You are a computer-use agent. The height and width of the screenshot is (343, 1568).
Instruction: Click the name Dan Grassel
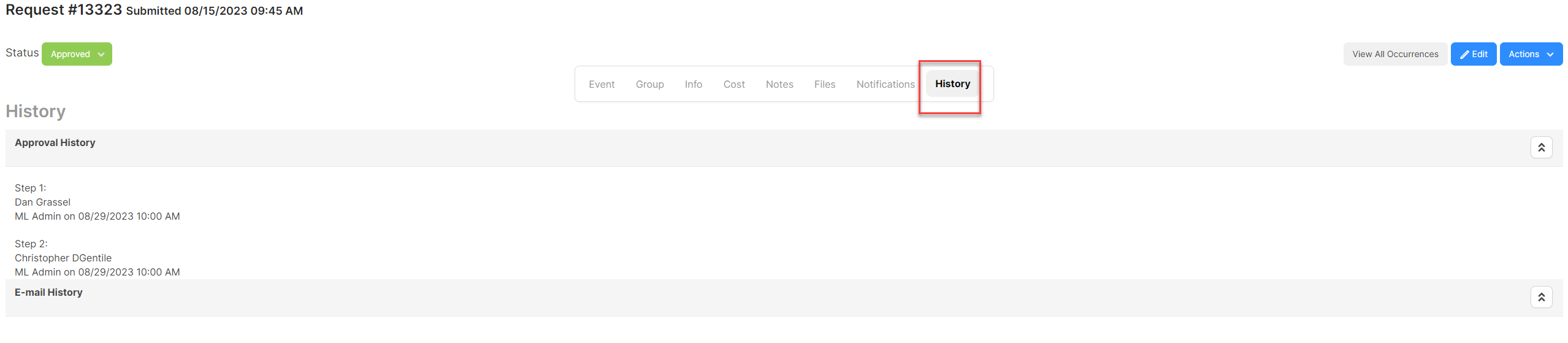[42, 202]
